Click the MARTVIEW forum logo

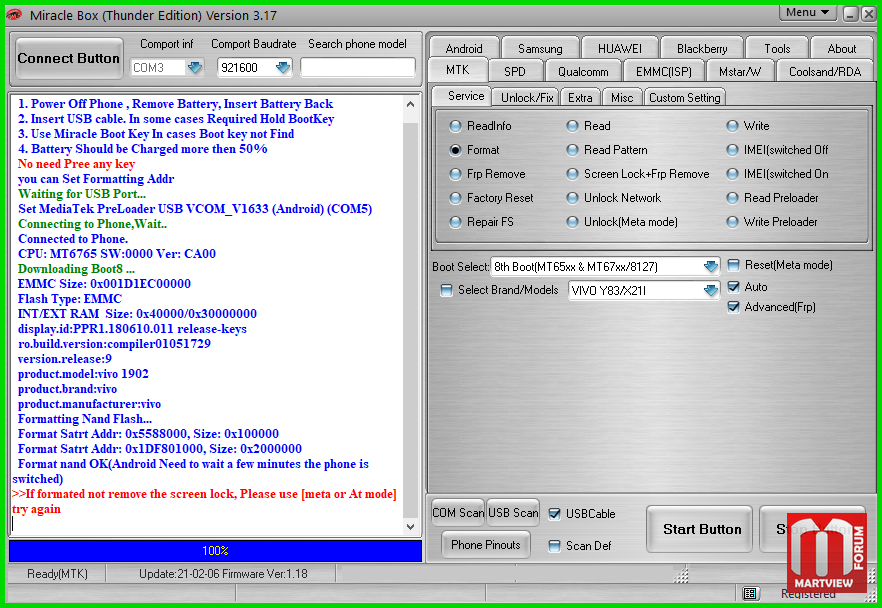tap(826, 555)
